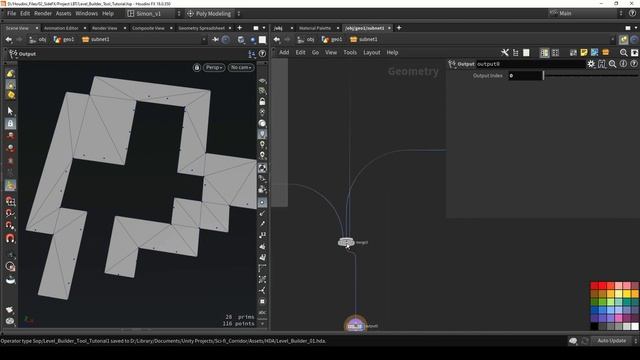Click the Output Index value field
This screenshot has height=360, width=640.
tap(525, 76)
